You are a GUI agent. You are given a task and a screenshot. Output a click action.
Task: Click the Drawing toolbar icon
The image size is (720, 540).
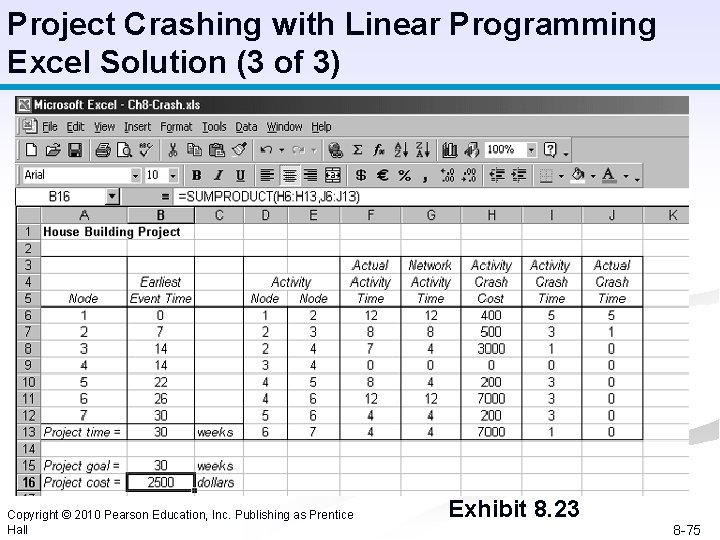472,150
